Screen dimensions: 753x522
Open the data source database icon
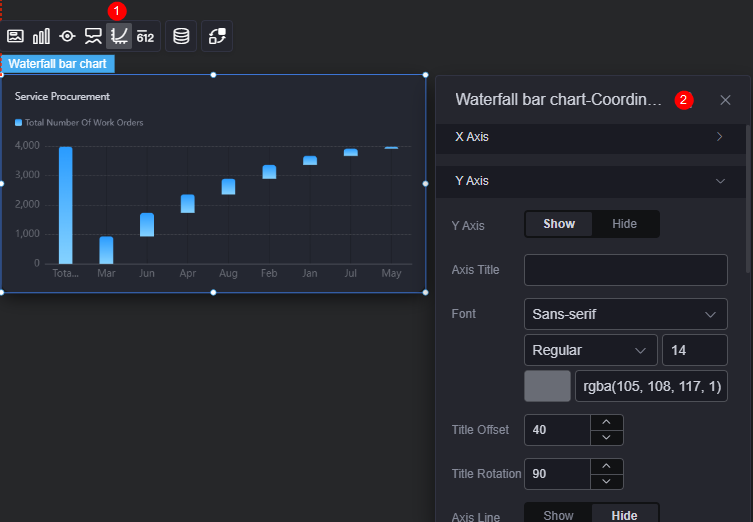(x=181, y=36)
